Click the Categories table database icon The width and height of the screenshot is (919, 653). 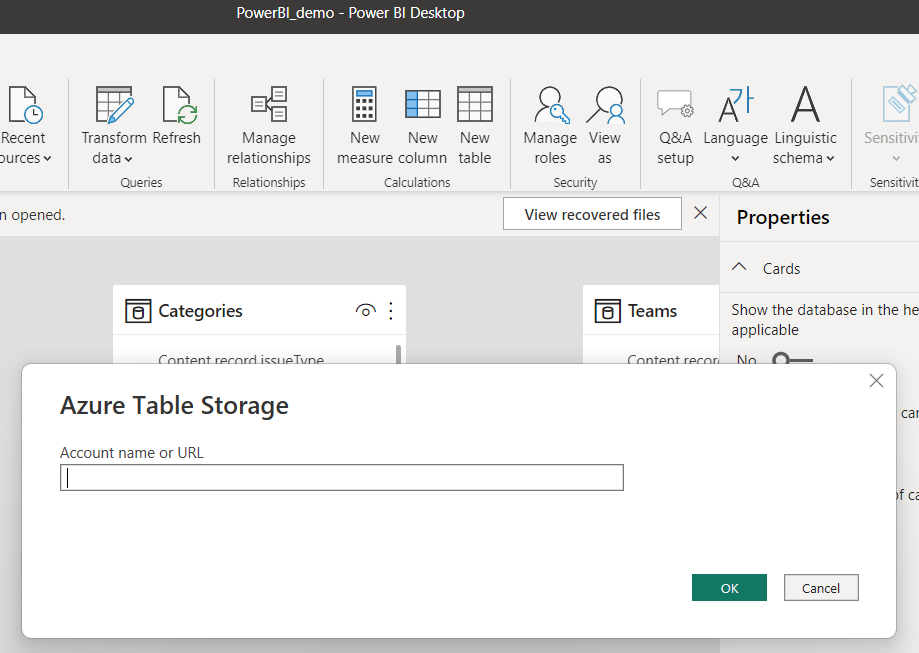click(138, 311)
